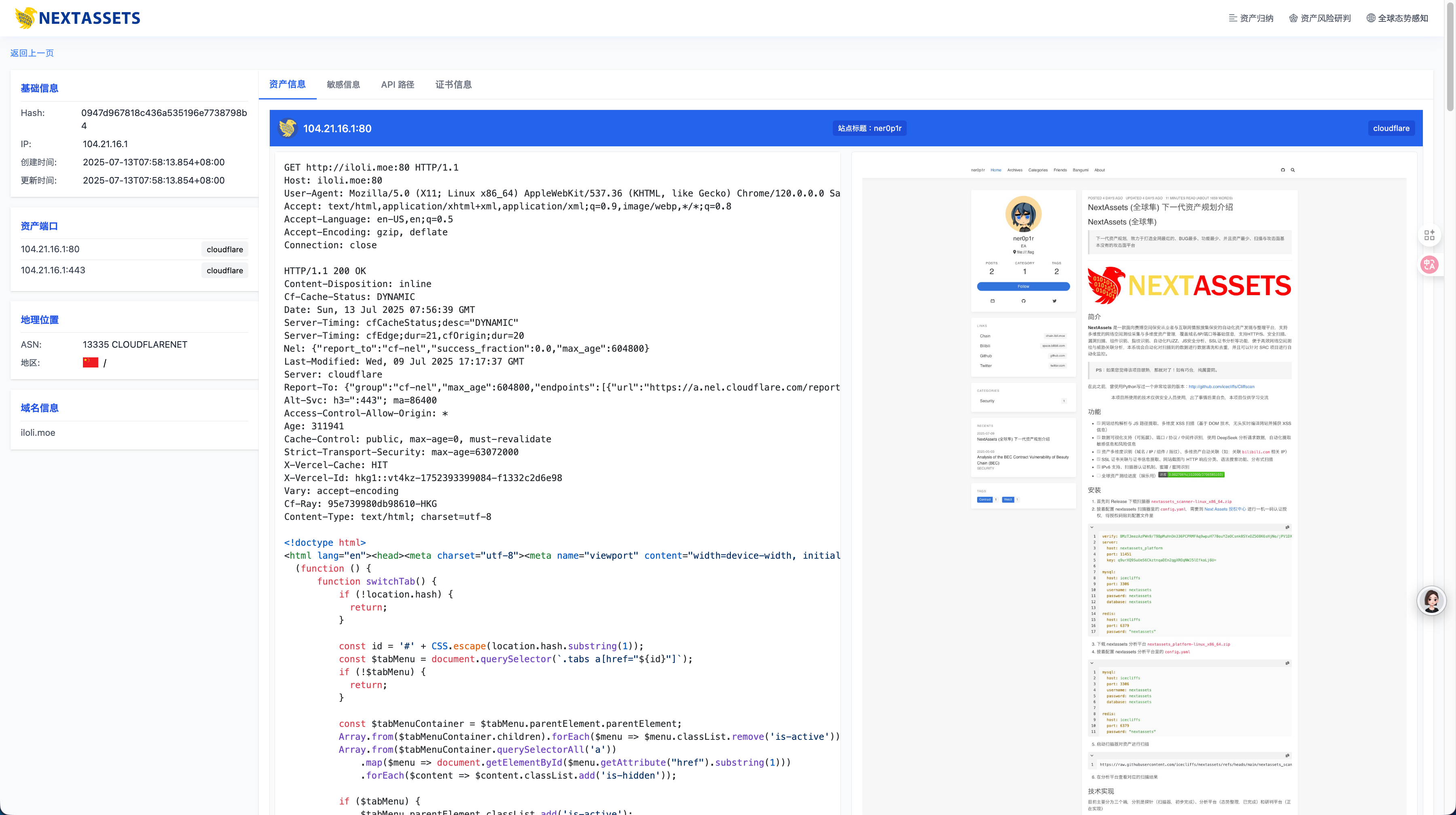This screenshot has width=1456, height=815.
Task: Click the 资产归纳 list icon
Action: coord(1233,18)
